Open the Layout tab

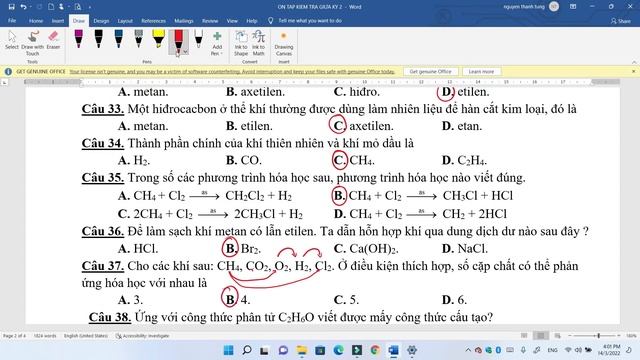(125, 21)
